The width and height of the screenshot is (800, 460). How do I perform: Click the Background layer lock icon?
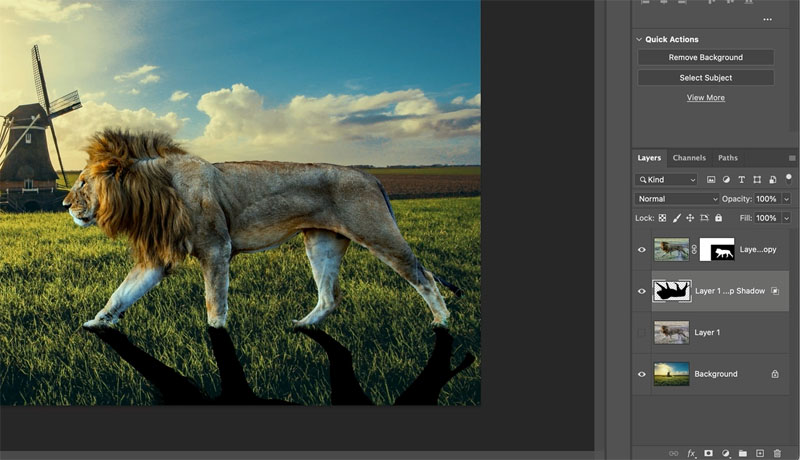click(775, 374)
